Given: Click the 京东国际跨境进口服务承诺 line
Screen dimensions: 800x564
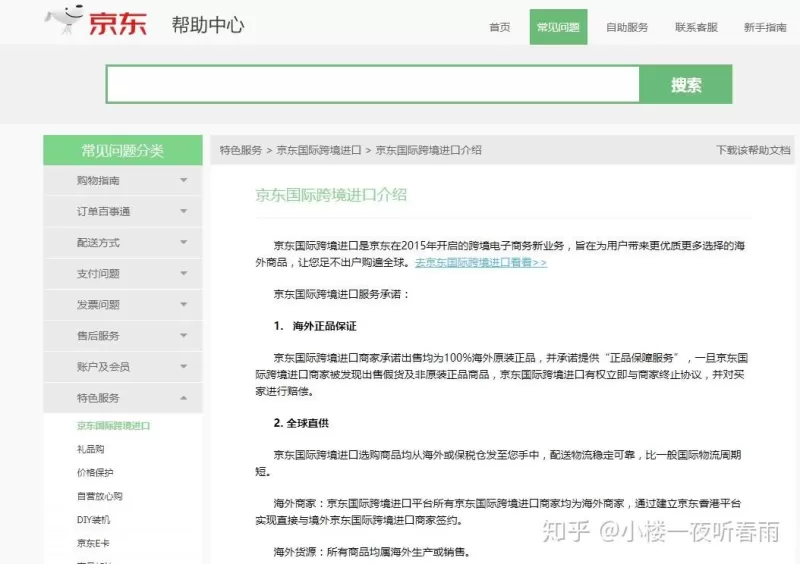Looking at the screenshot, I should coord(341,294).
